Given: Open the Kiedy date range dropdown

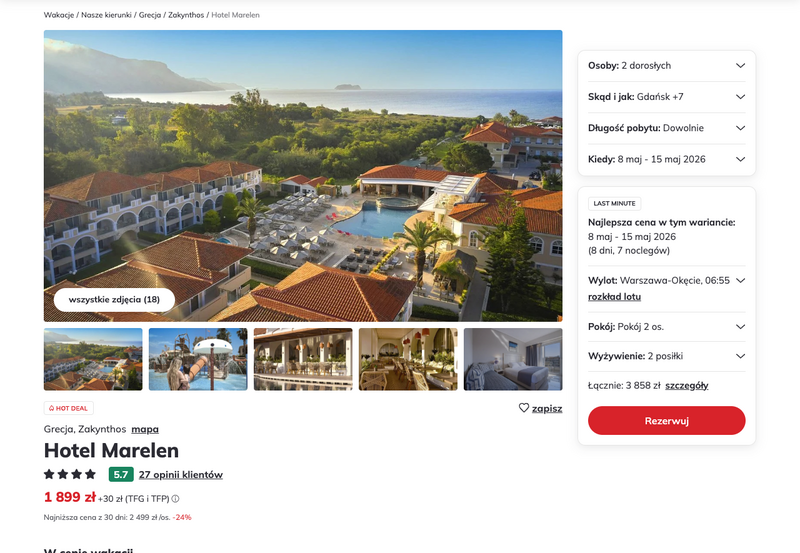Looking at the screenshot, I should [666, 159].
